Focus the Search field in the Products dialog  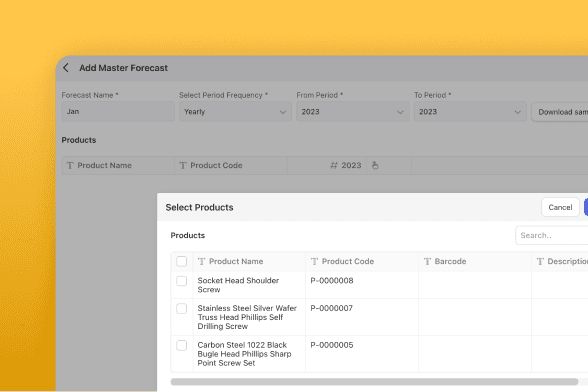[x=552, y=236]
